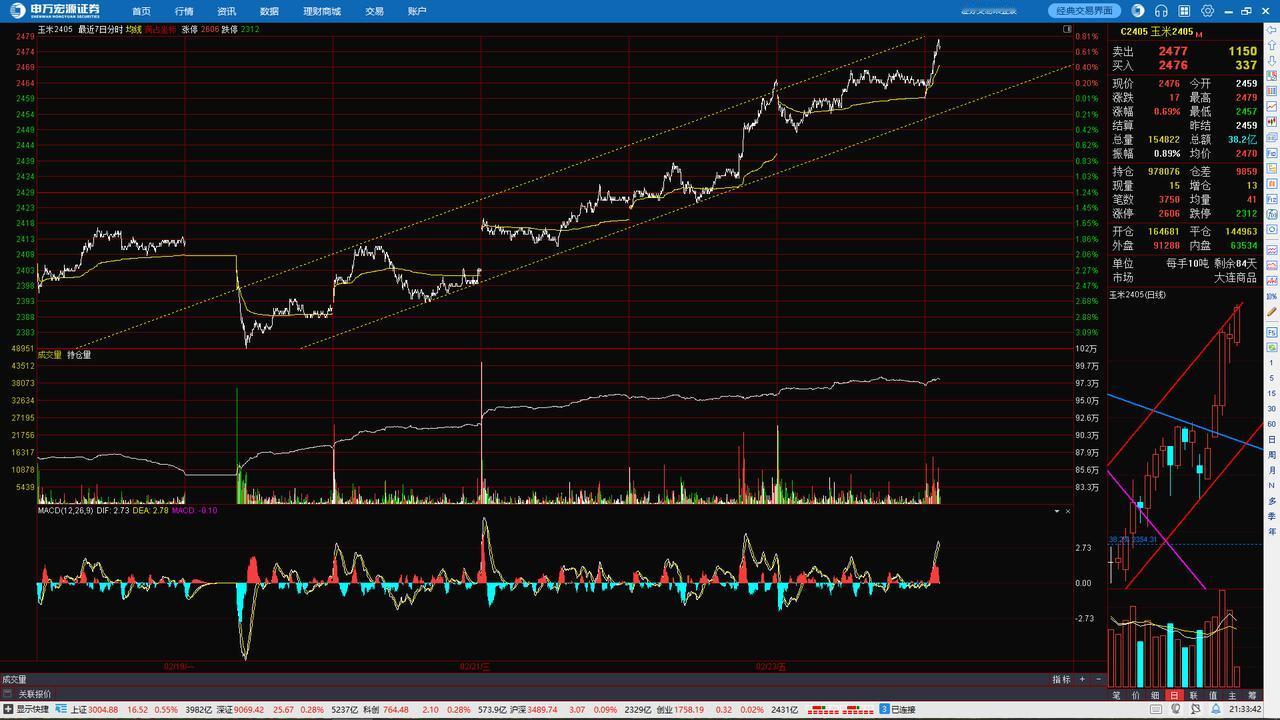Open the settings gear in title bar
1280x720 pixels.
coord(1208,11)
